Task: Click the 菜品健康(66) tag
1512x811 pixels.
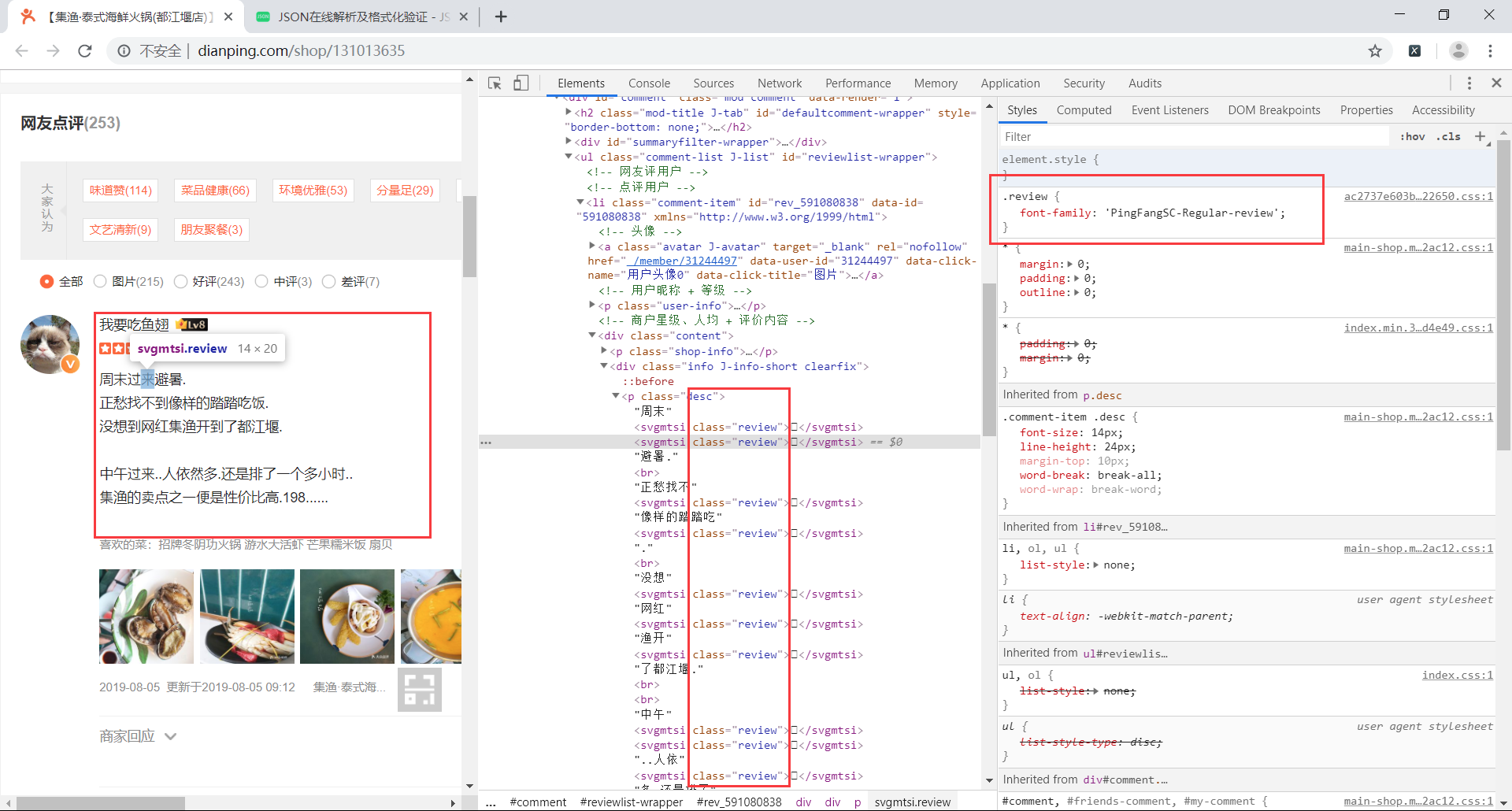Action: click(215, 190)
